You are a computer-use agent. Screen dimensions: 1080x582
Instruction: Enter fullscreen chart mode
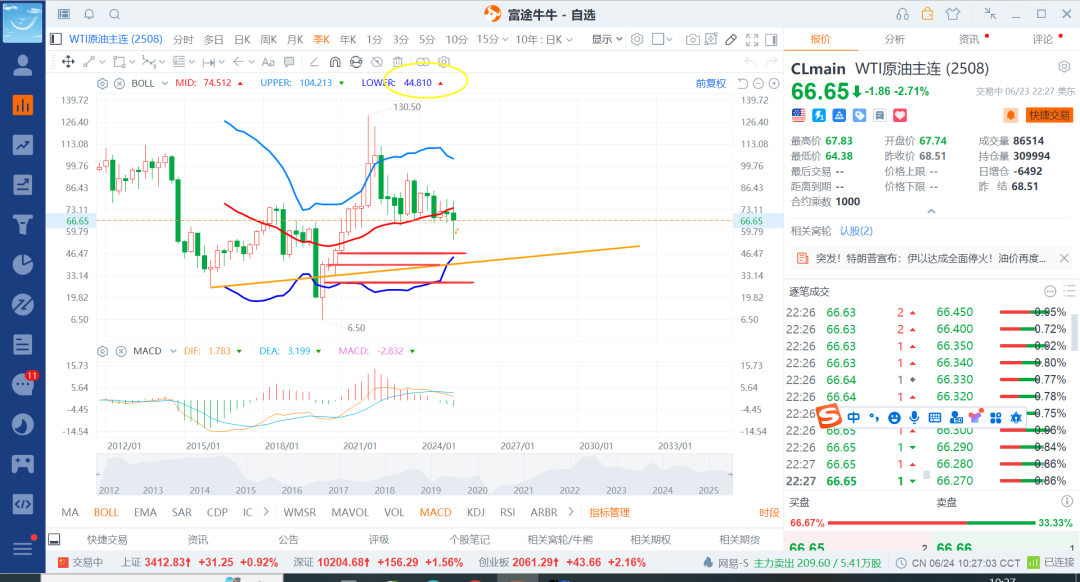coord(752,40)
